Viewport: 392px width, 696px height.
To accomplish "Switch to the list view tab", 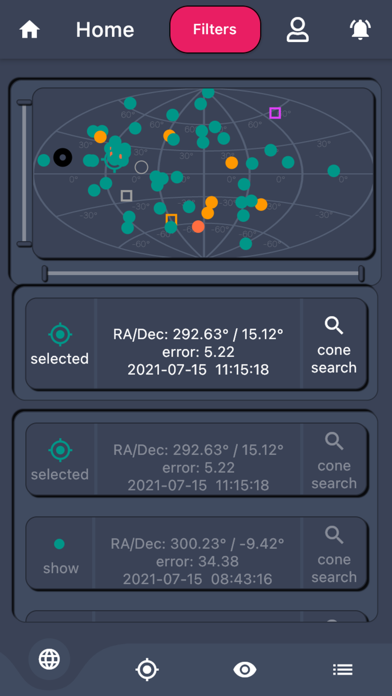I will click(x=343, y=669).
